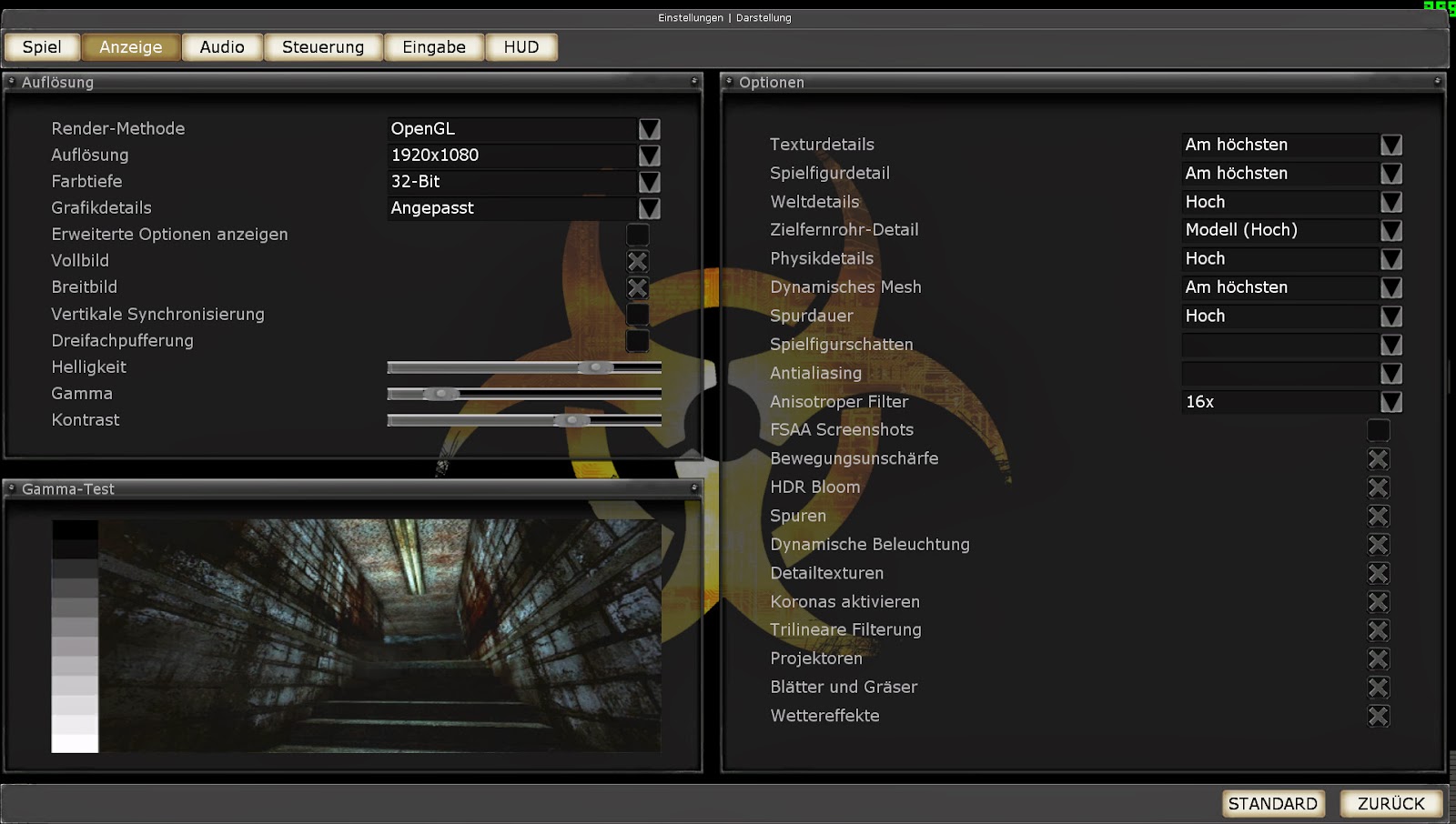Viewport: 1456px width, 824px height.
Task: Open the Antialiasing dropdown
Action: 1390,374
